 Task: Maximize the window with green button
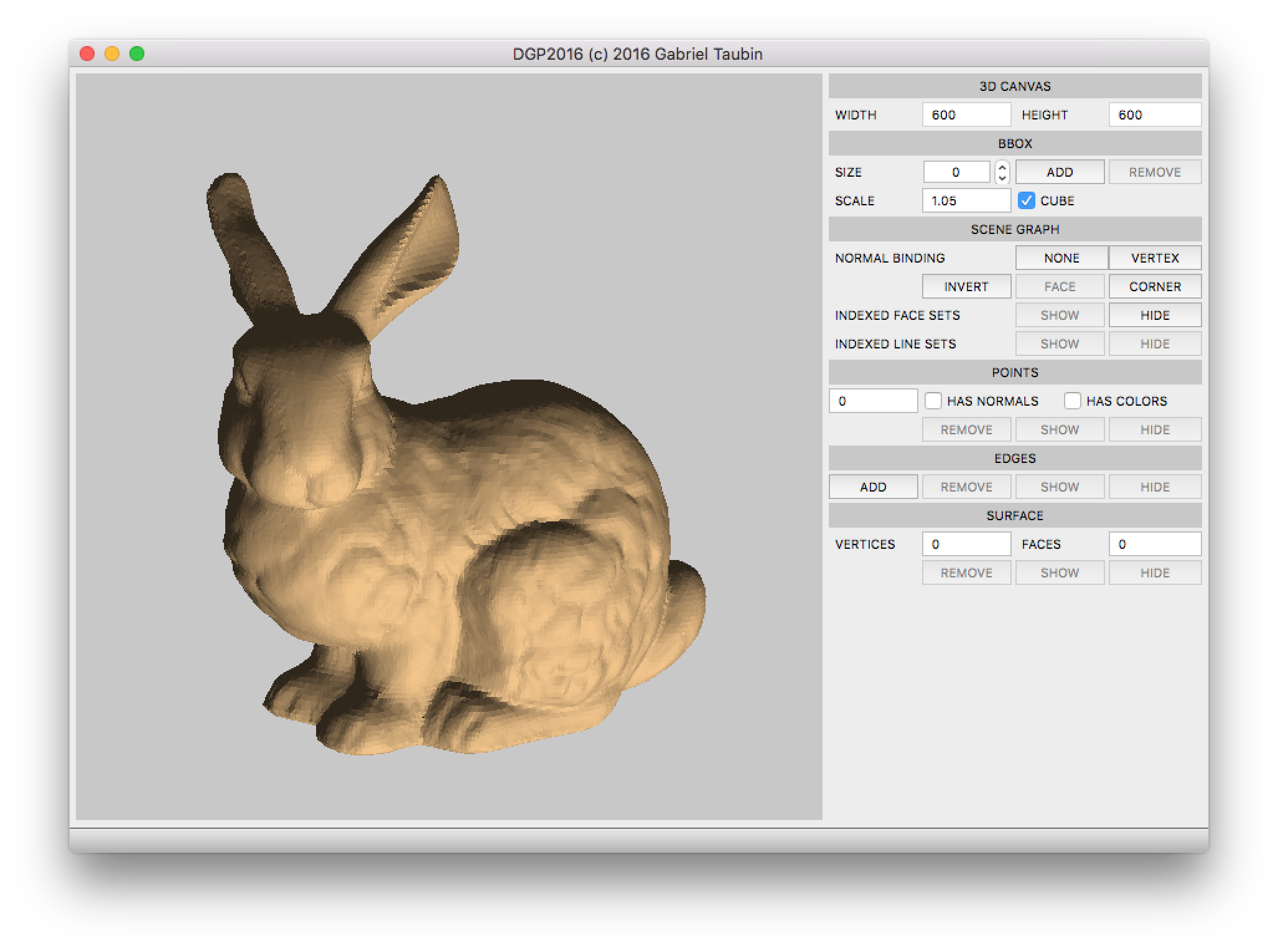coord(137,54)
